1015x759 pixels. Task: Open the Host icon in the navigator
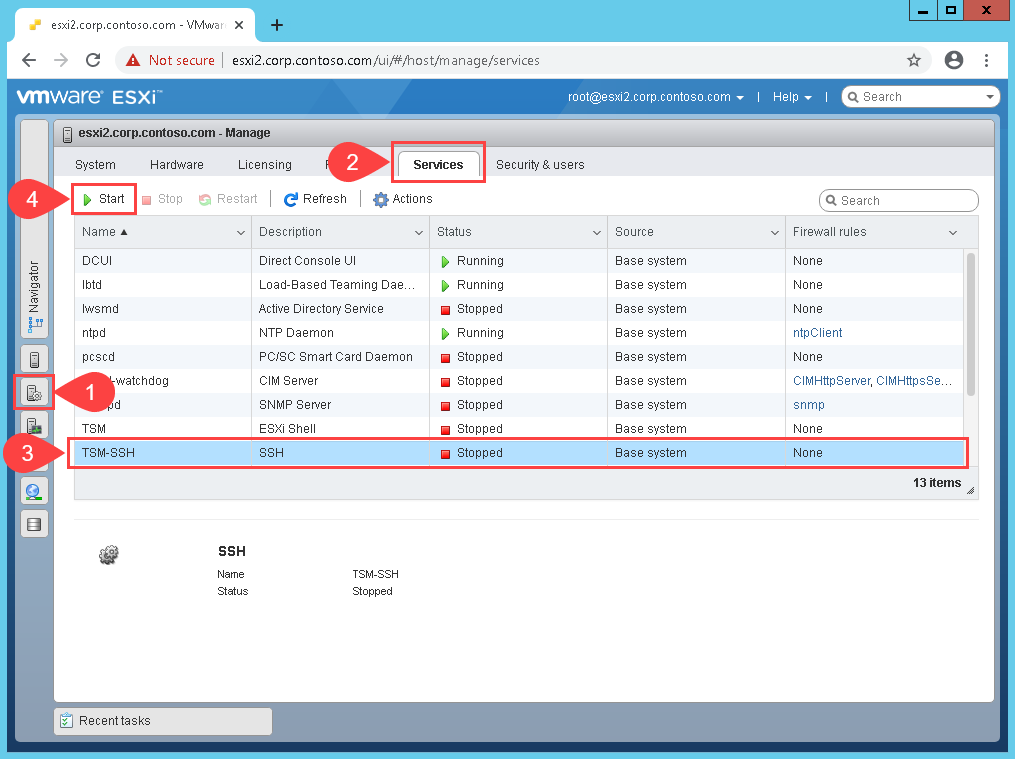click(x=34, y=358)
